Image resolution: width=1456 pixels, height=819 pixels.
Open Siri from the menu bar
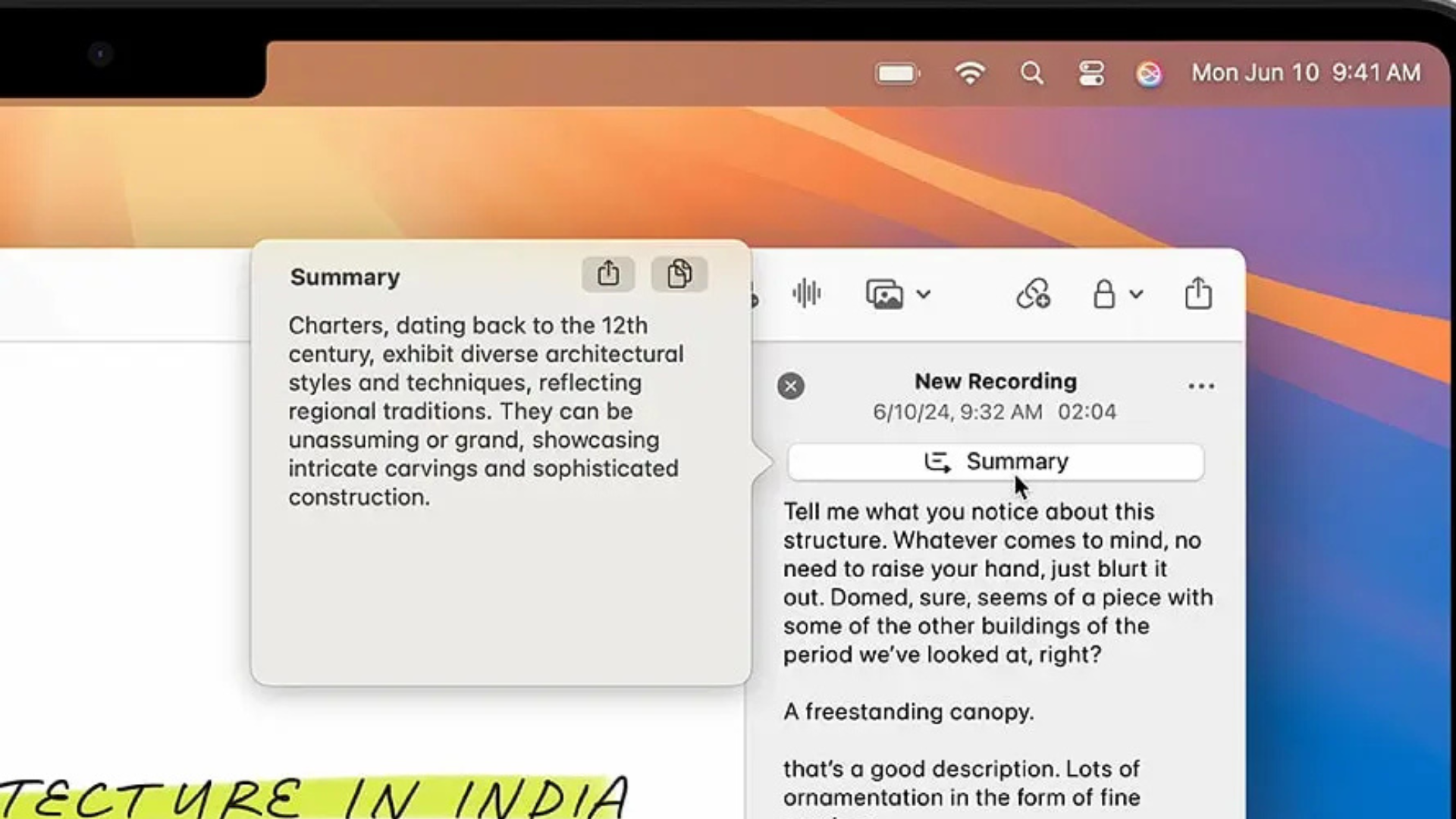coord(1148,74)
